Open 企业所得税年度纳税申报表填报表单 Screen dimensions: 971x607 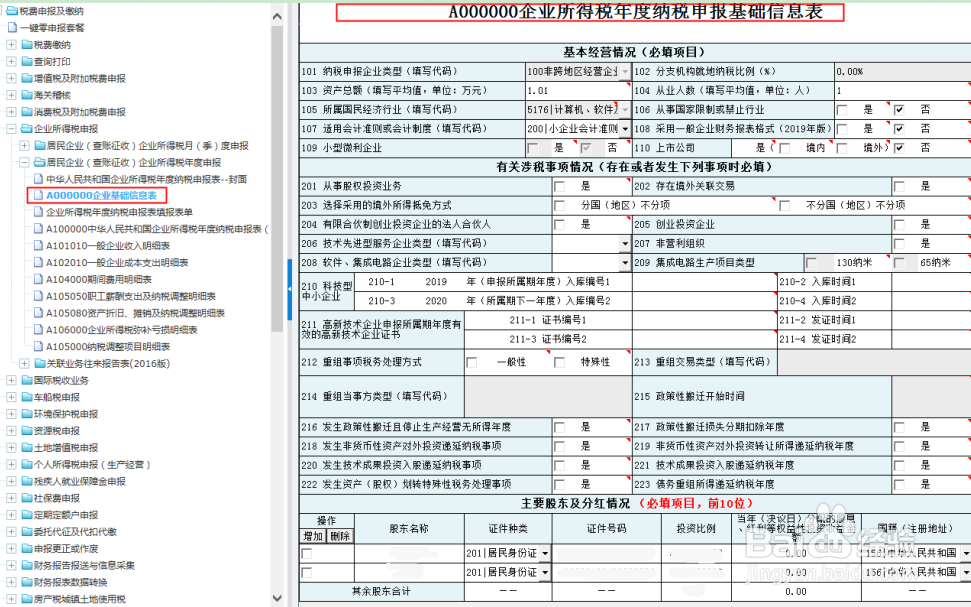pyautogui.click(x=120, y=212)
